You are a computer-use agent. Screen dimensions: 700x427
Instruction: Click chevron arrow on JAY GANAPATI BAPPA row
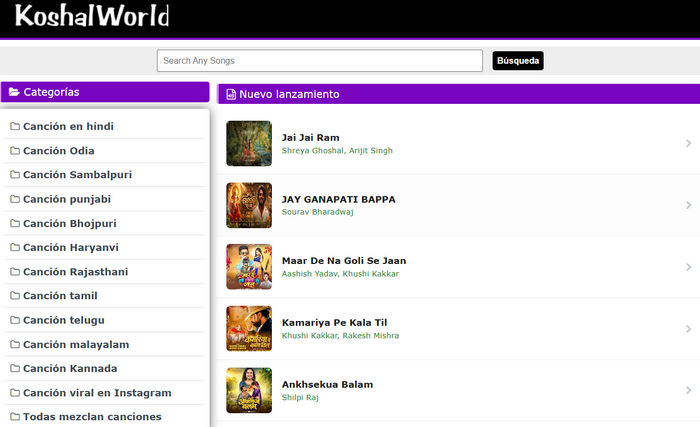pos(688,205)
